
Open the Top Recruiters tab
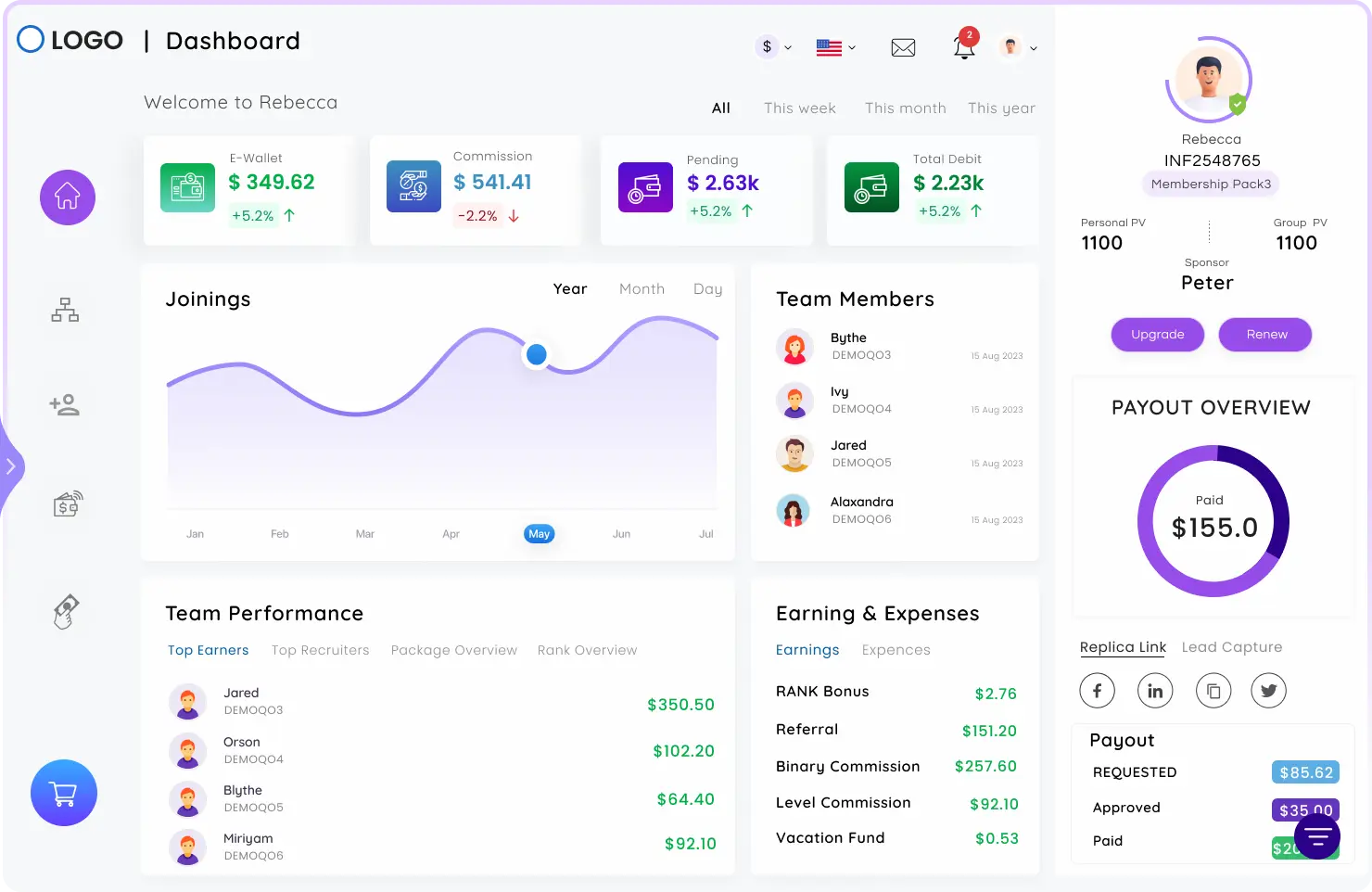point(321,651)
